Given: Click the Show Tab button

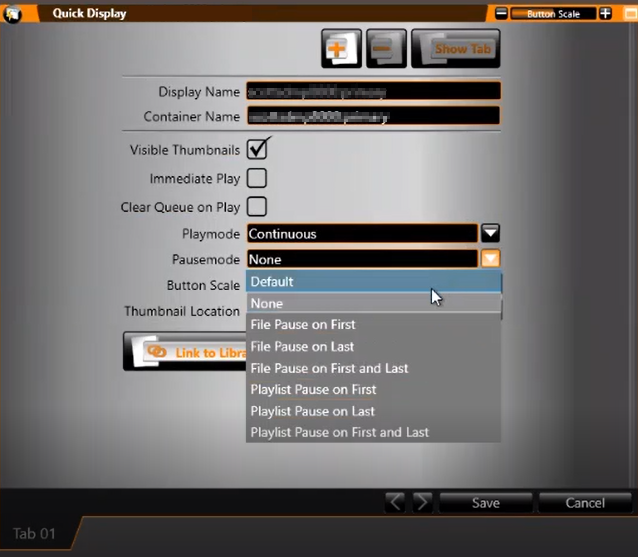Looking at the screenshot, I should pyautogui.click(x=456, y=48).
